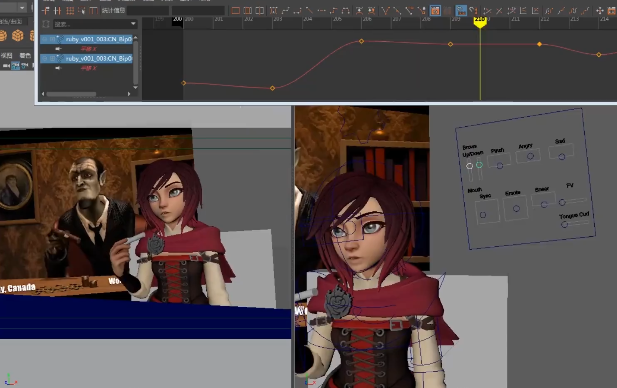The width and height of the screenshot is (617, 388).
Task: Select the Sad face control handle
Action: point(562,157)
